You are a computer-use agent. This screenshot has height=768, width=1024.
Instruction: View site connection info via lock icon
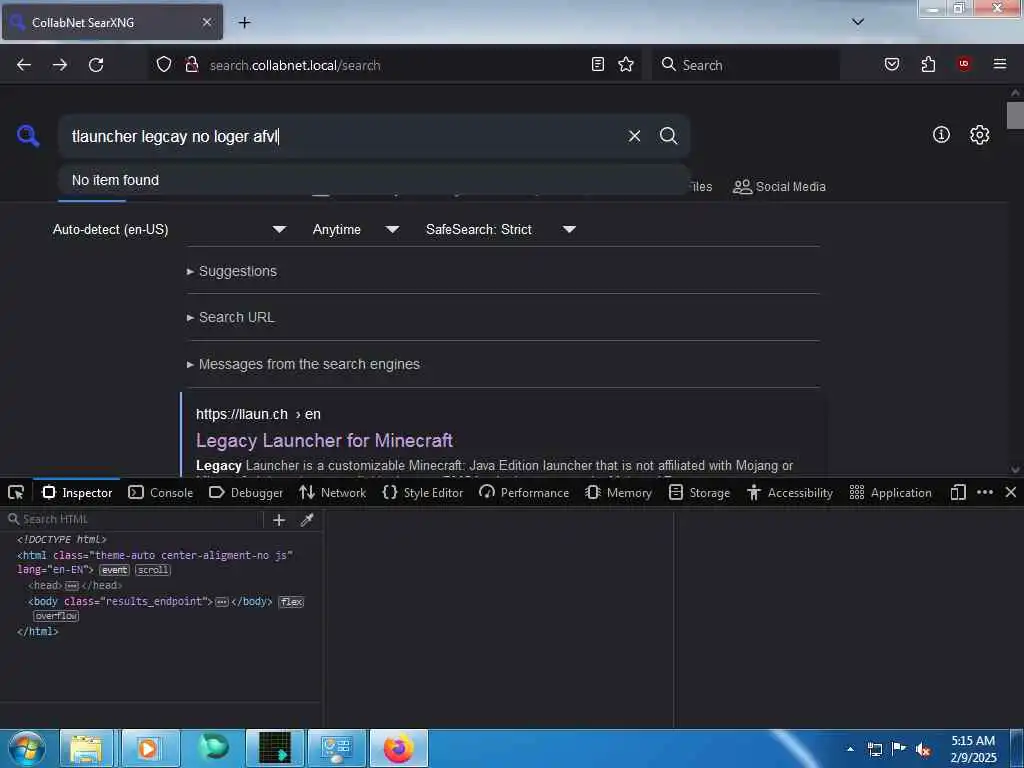(191, 65)
